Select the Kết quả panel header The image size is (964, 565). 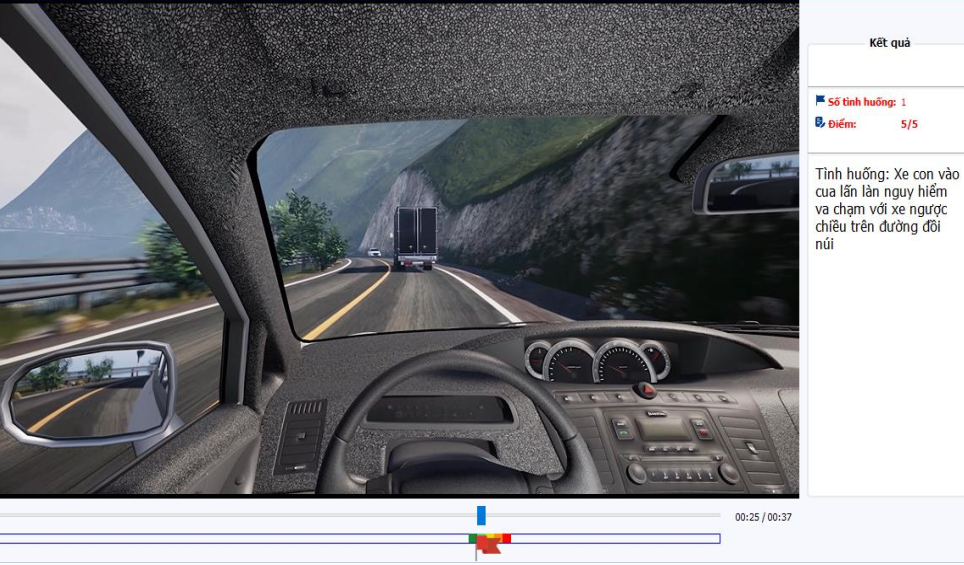(x=889, y=43)
